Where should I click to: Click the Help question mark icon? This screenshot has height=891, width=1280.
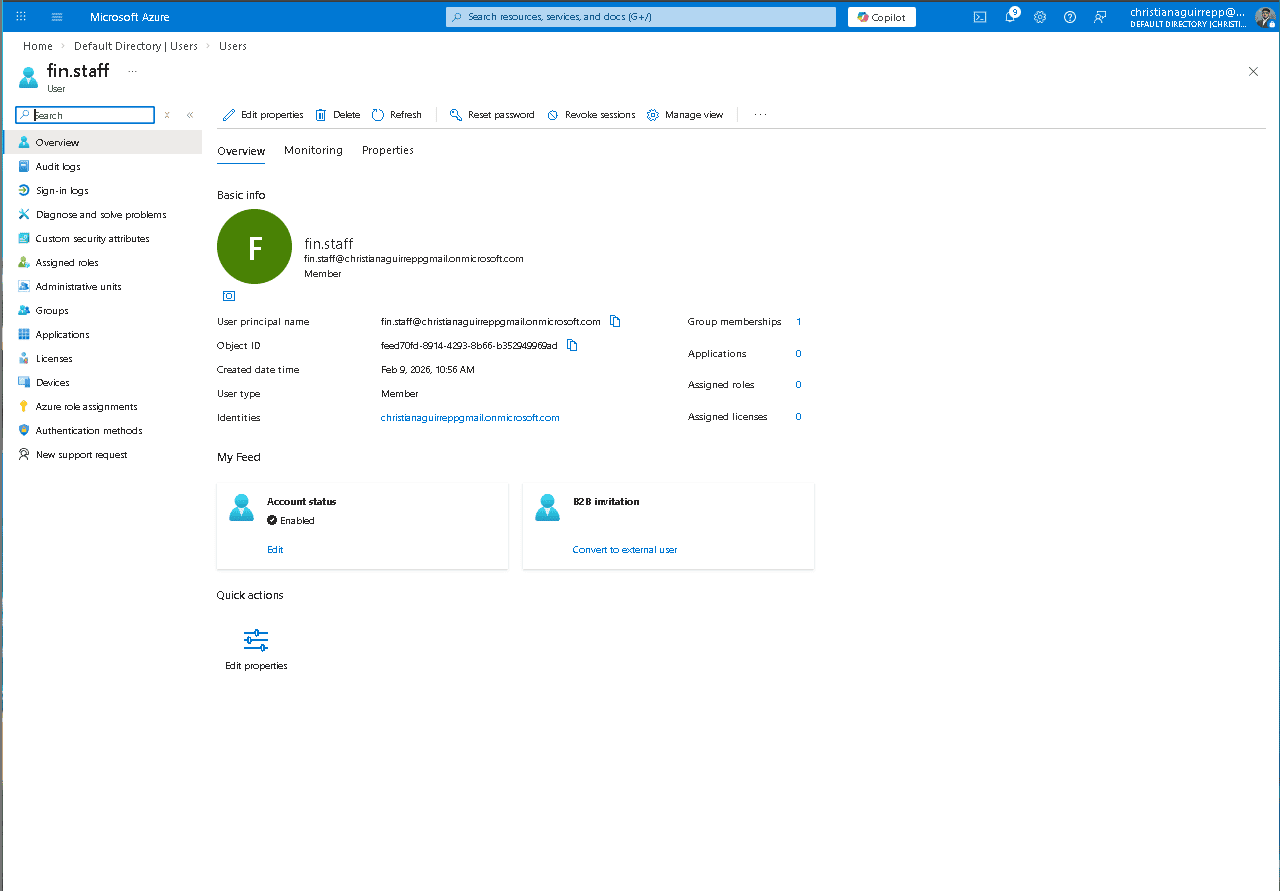tap(1070, 17)
